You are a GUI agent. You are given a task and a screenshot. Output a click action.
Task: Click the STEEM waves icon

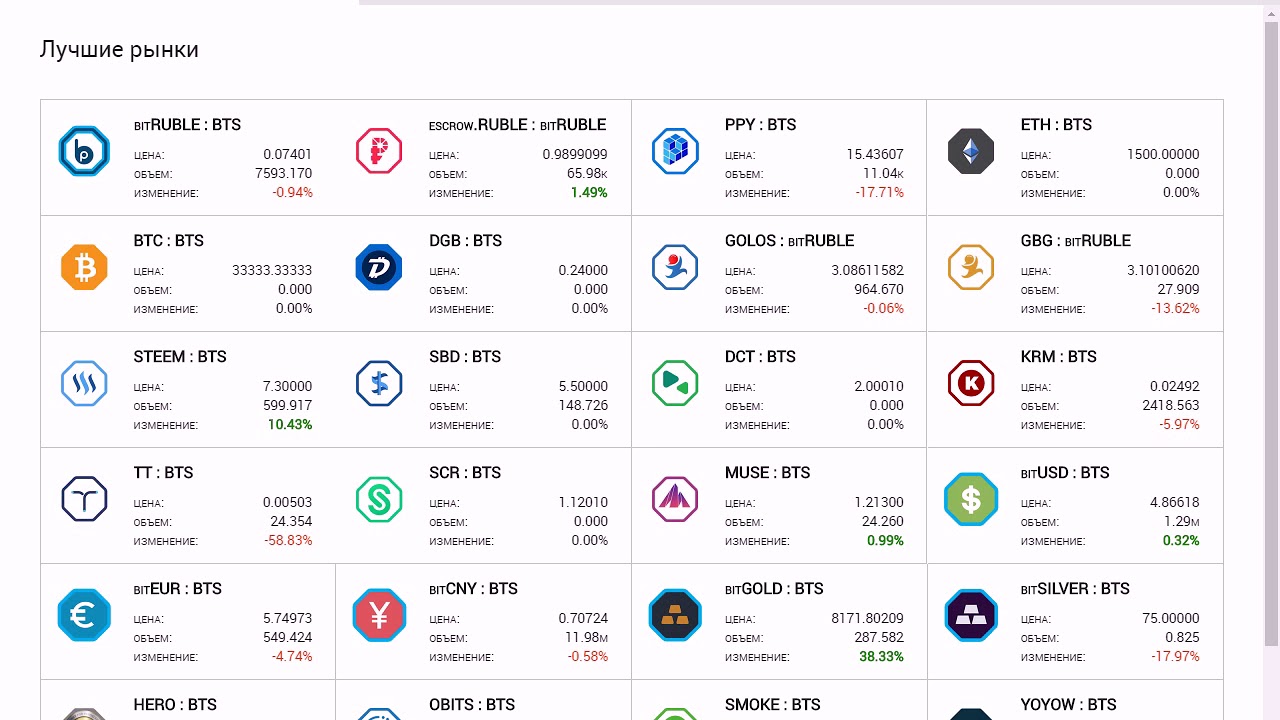coord(84,383)
